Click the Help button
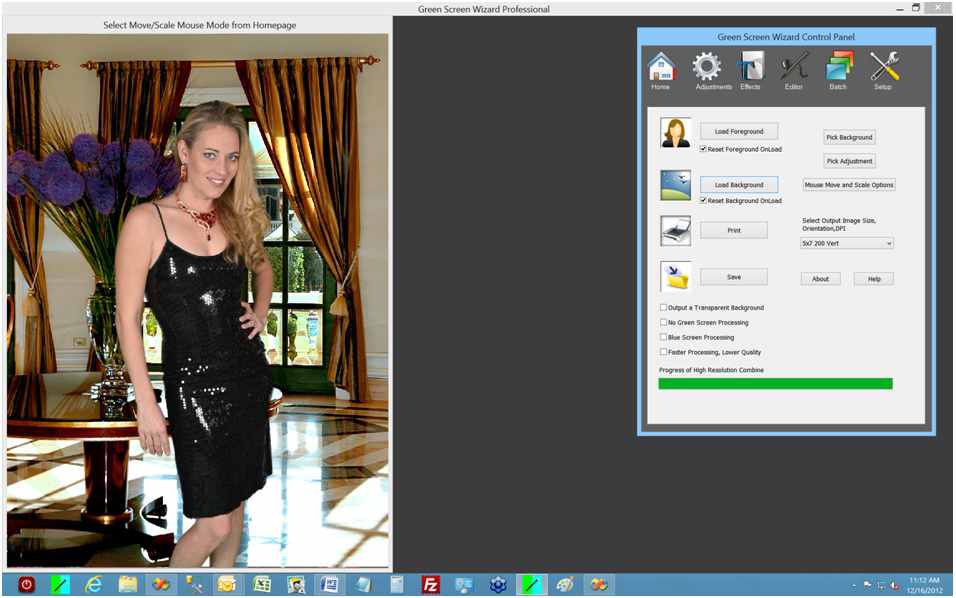956x598 pixels. 874,278
